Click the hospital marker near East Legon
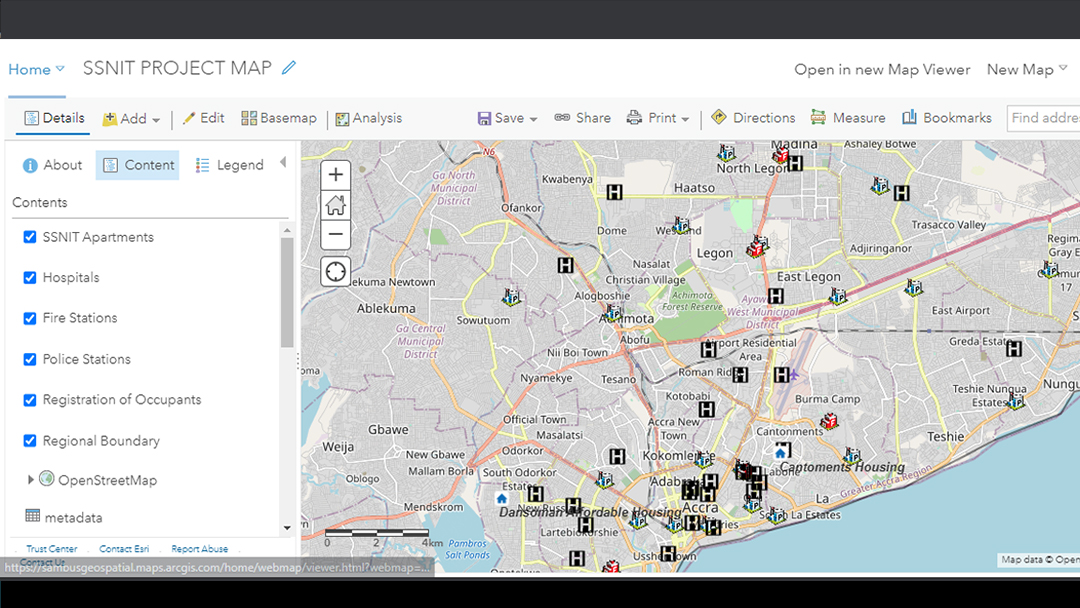1080x608 pixels. (776, 296)
